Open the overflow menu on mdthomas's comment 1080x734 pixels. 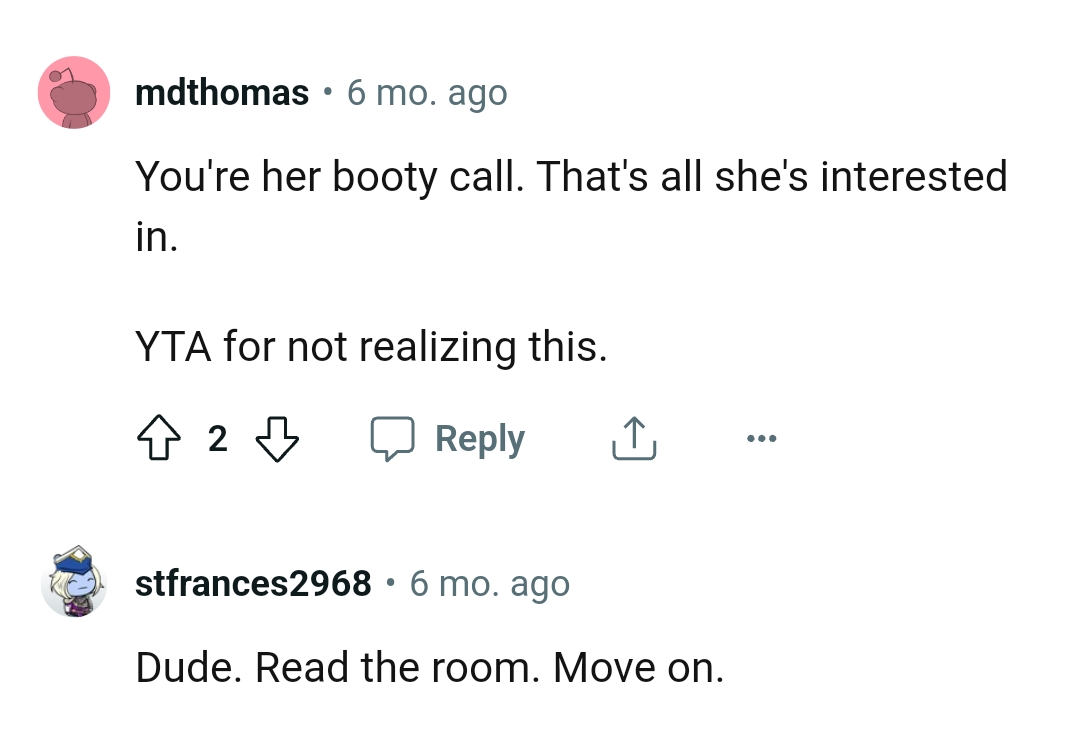[x=762, y=438]
